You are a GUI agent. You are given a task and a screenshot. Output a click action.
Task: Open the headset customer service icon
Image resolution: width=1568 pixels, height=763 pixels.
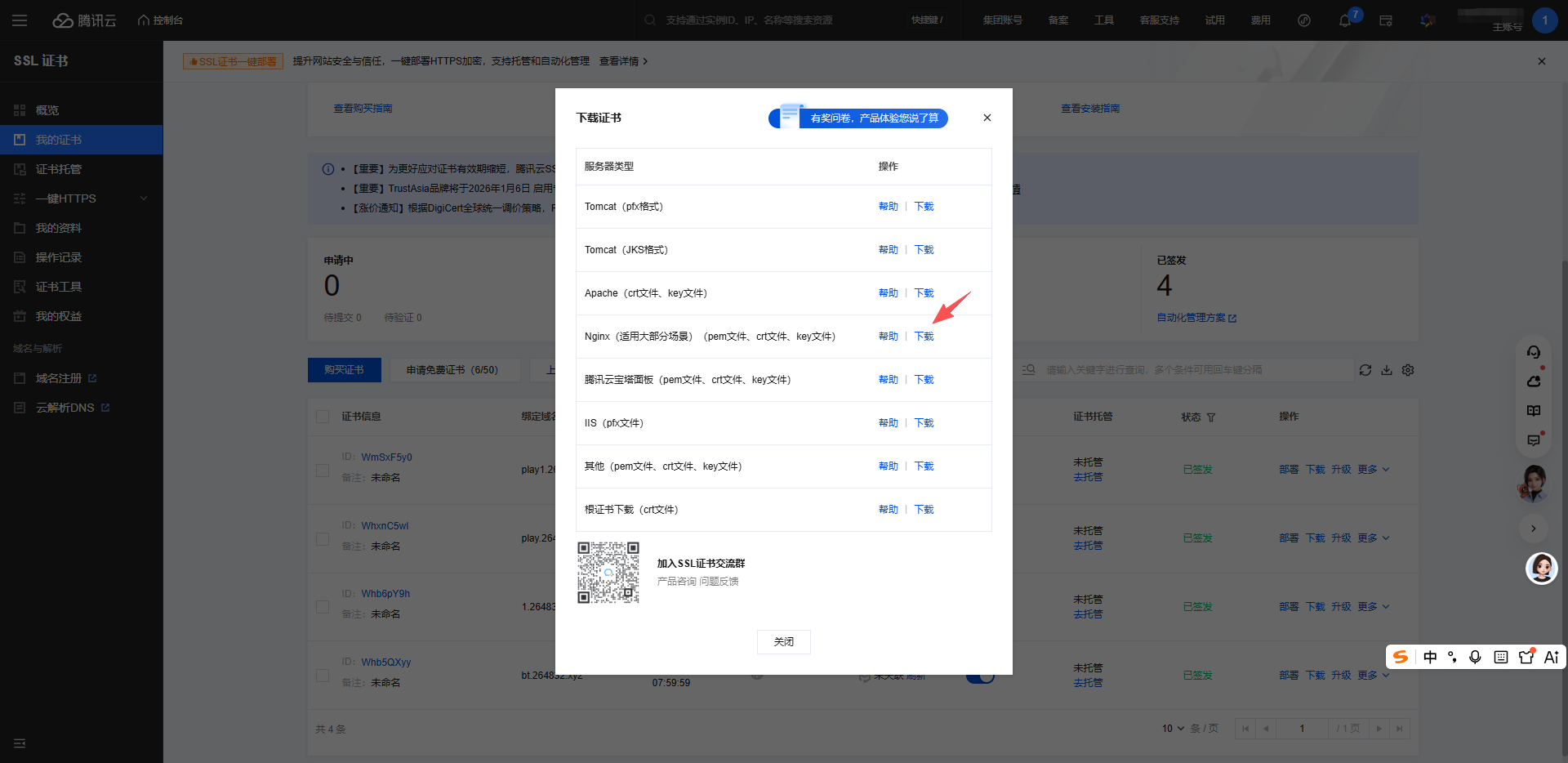1534,352
